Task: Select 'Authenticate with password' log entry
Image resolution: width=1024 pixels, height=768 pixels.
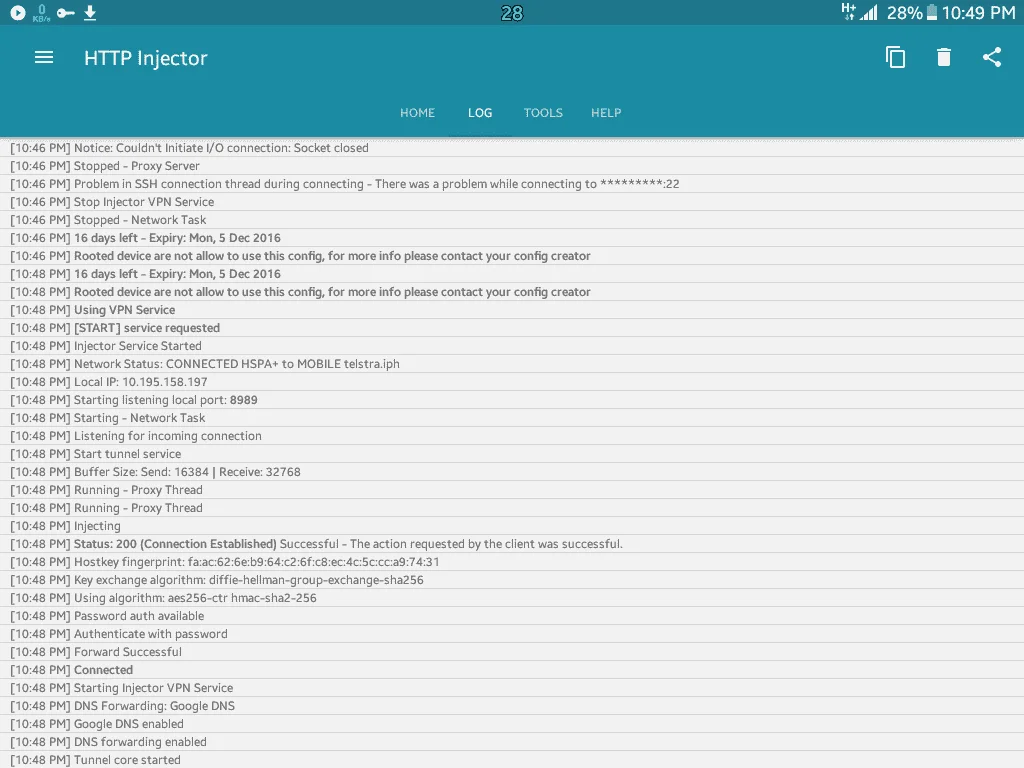Action: (512, 633)
